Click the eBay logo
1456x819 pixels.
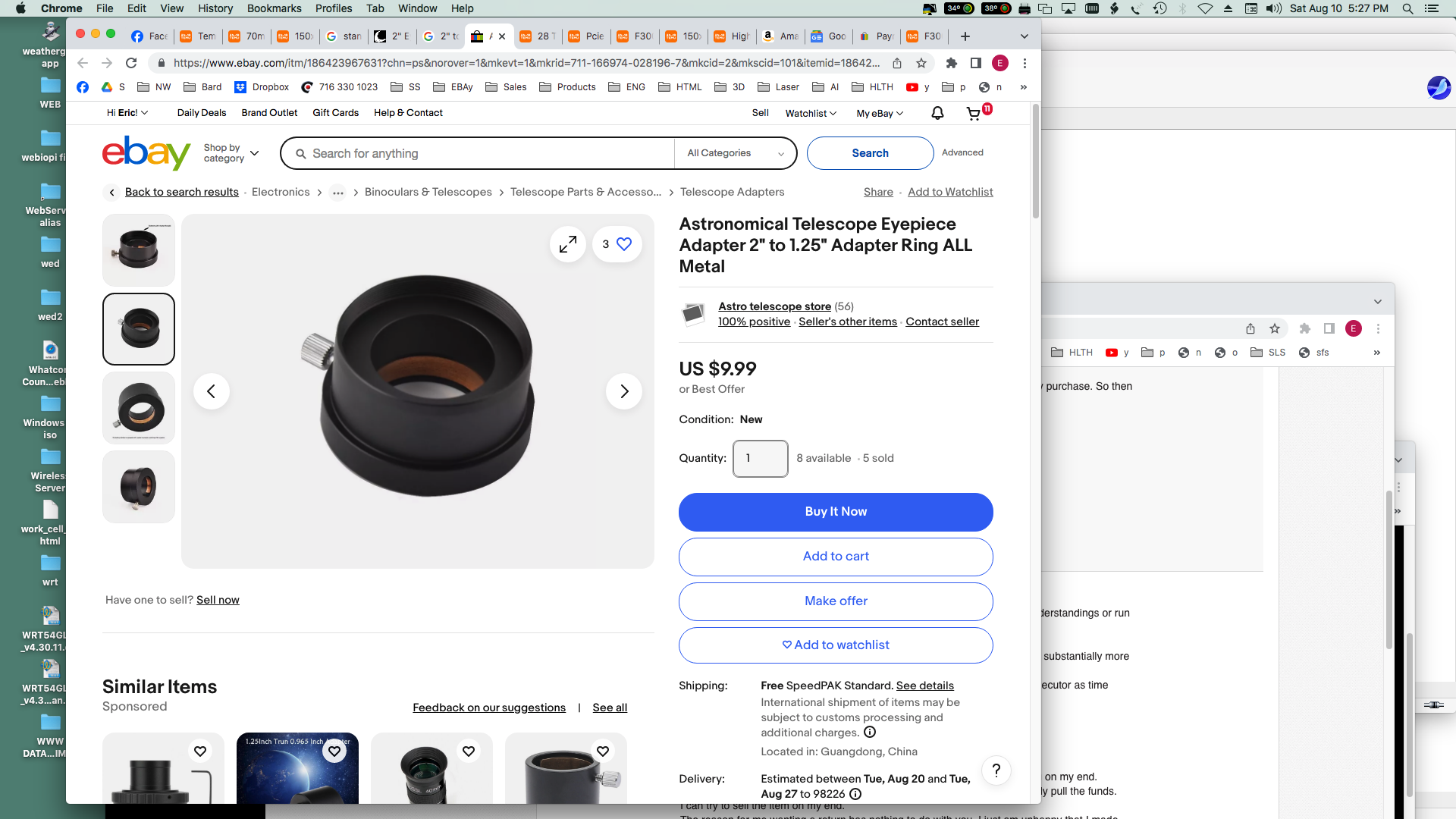(x=146, y=153)
